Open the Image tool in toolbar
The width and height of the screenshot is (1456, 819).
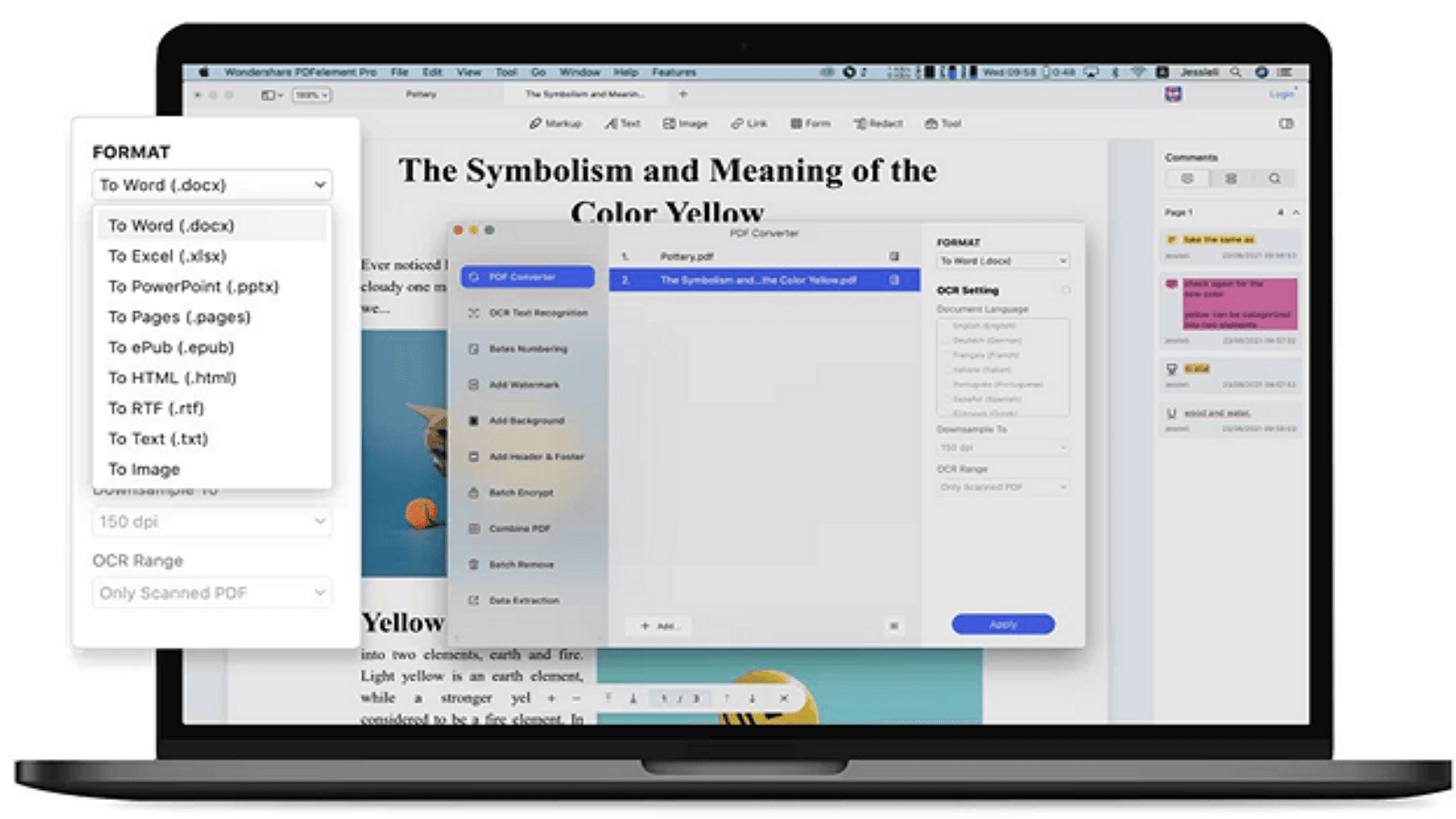[685, 124]
